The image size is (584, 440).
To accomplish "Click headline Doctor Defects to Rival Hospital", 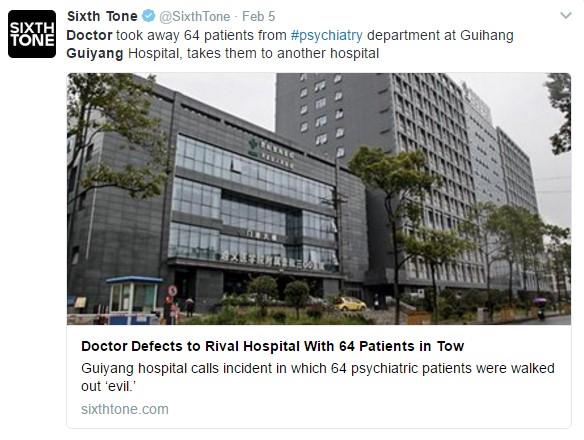I will coord(272,346).
